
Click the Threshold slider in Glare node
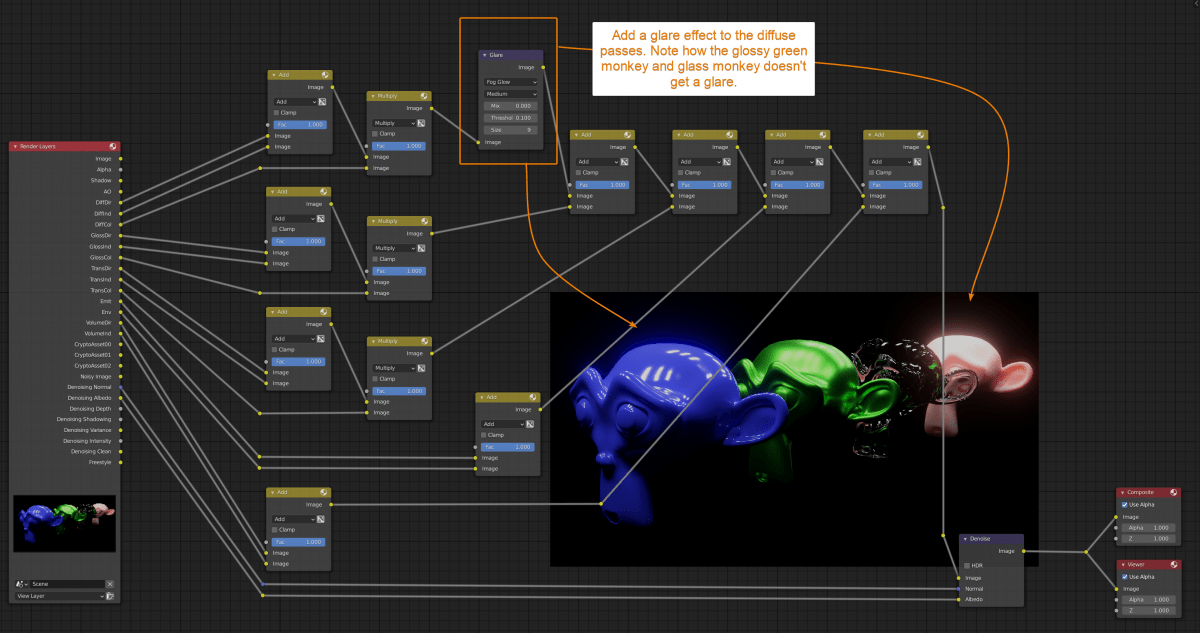511,118
